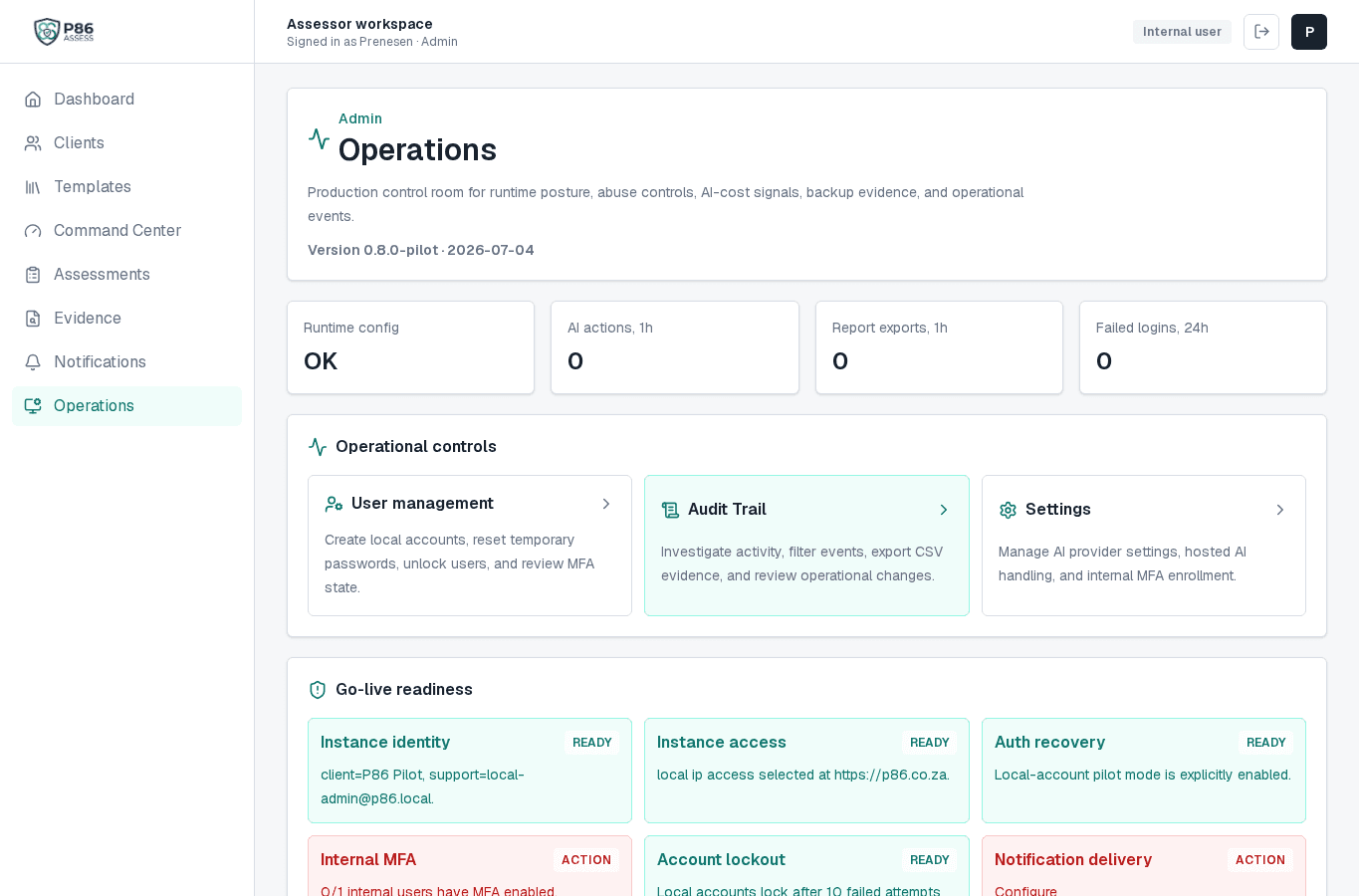Click the Operational controls heading

click(416, 447)
